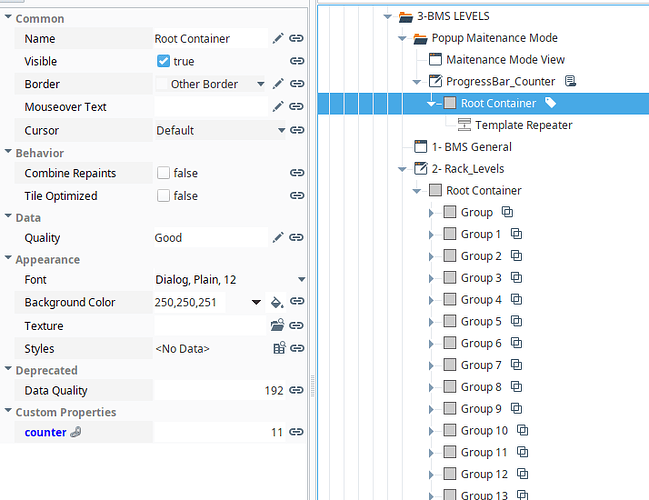The width and height of the screenshot is (649, 500).
Task: Collapse the Common properties section
Action: click(8, 18)
